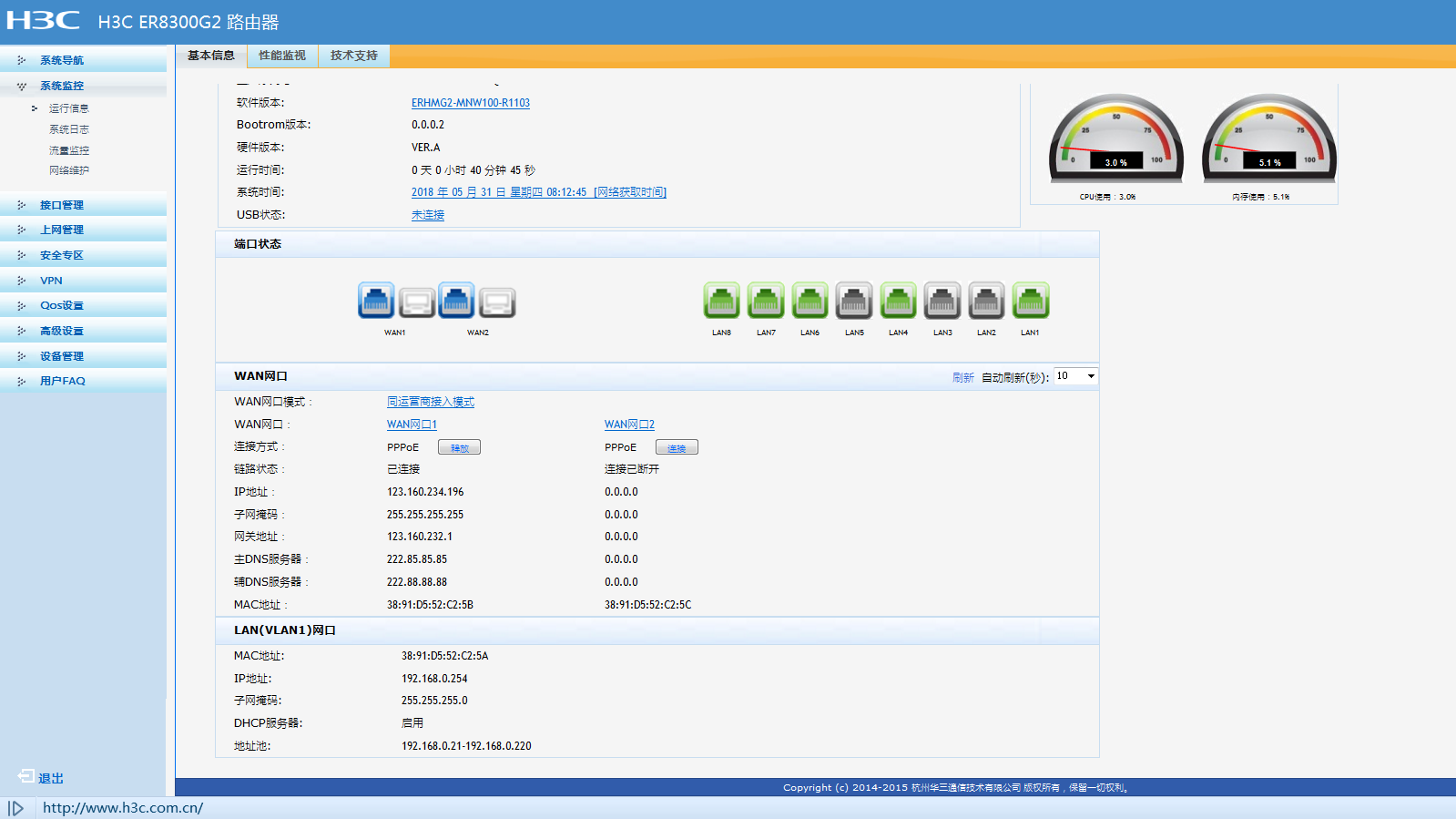Expand the 设备管理 sidebar section
Image resolution: width=1456 pixels, height=819 pixels.
tap(83, 356)
